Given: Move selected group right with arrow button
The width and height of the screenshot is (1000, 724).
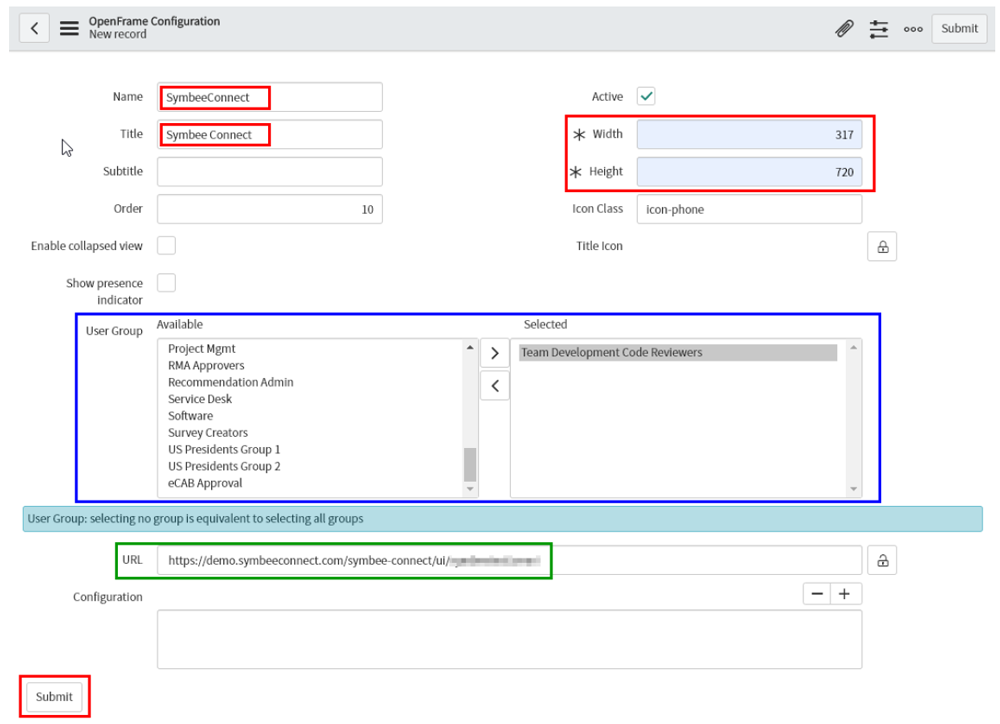Looking at the screenshot, I should click(x=495, y=354).
